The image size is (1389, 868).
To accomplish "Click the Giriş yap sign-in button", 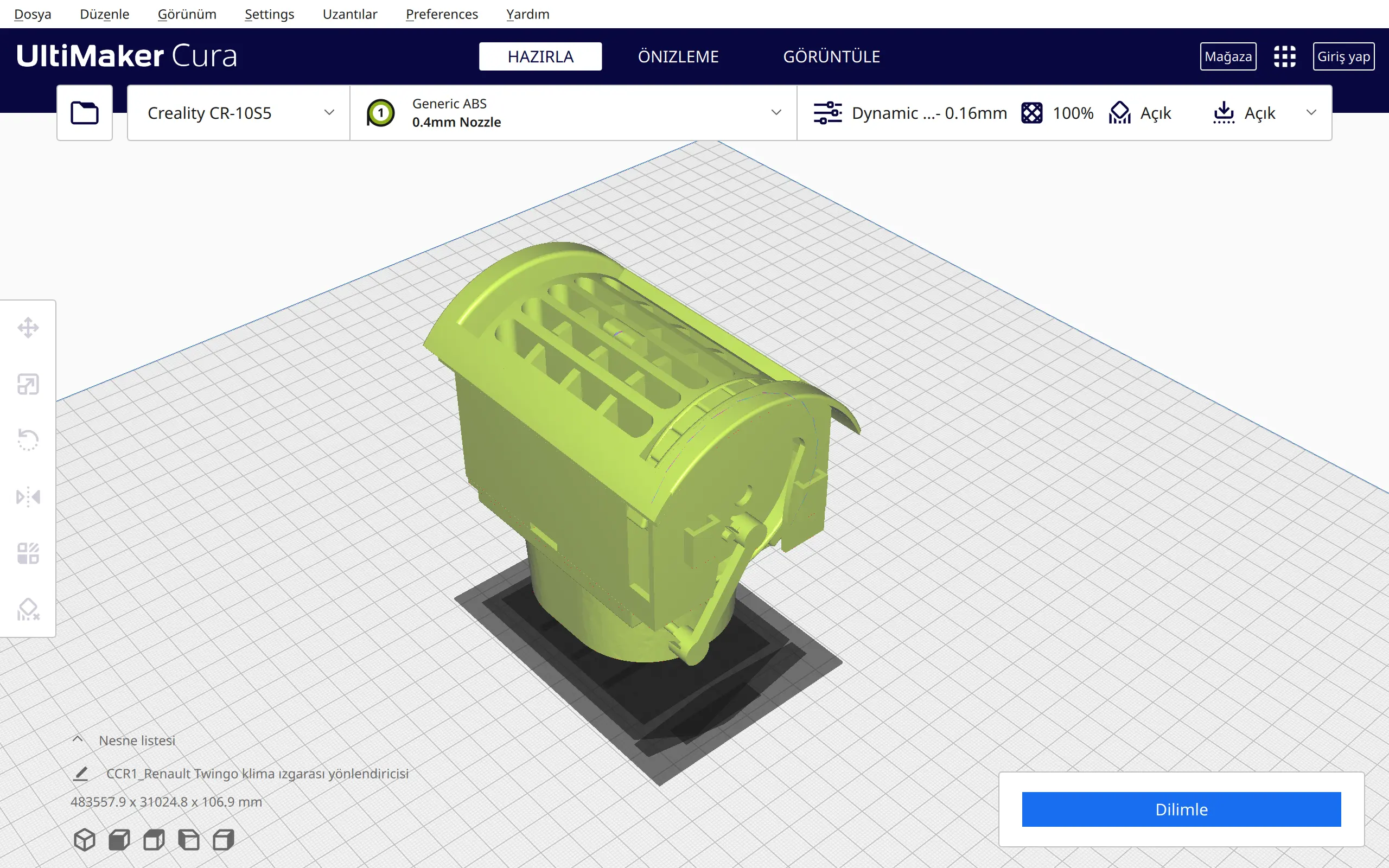I will coord(1343,56).
